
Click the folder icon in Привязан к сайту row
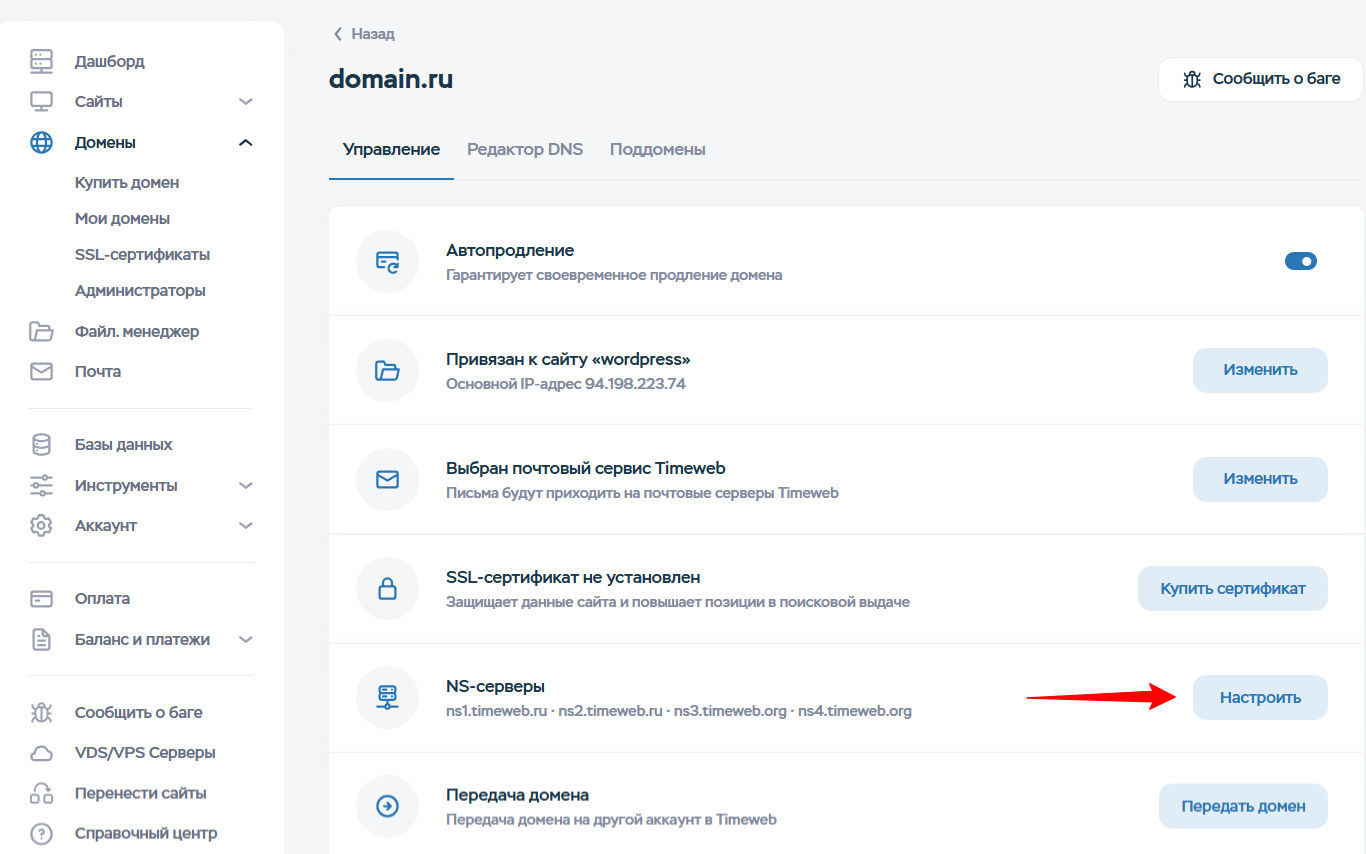[387, 371]
